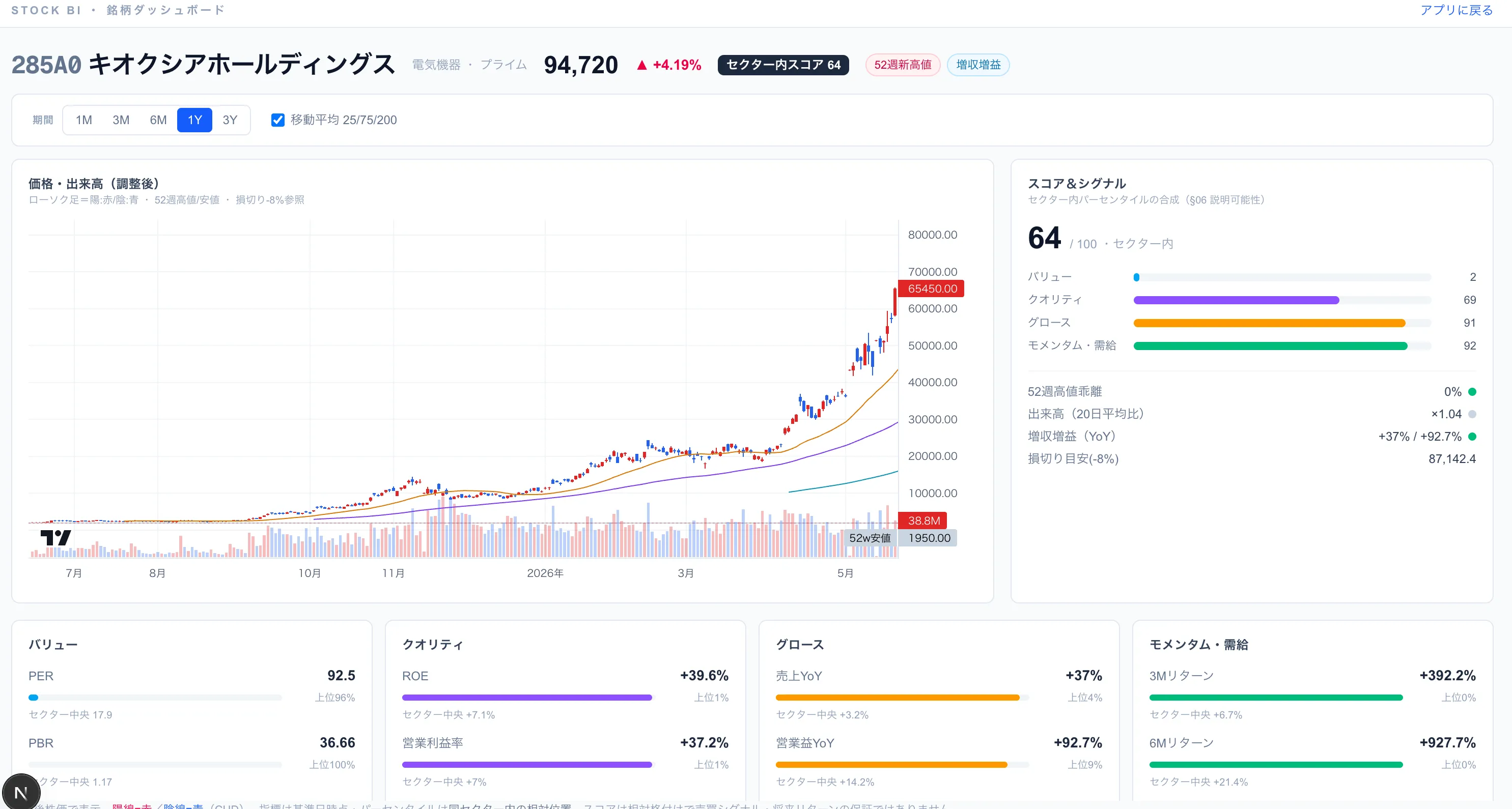
Task: Click the green dot beside 52週高値乖離
Action: pyautogui.click(x=1472, y=392)
